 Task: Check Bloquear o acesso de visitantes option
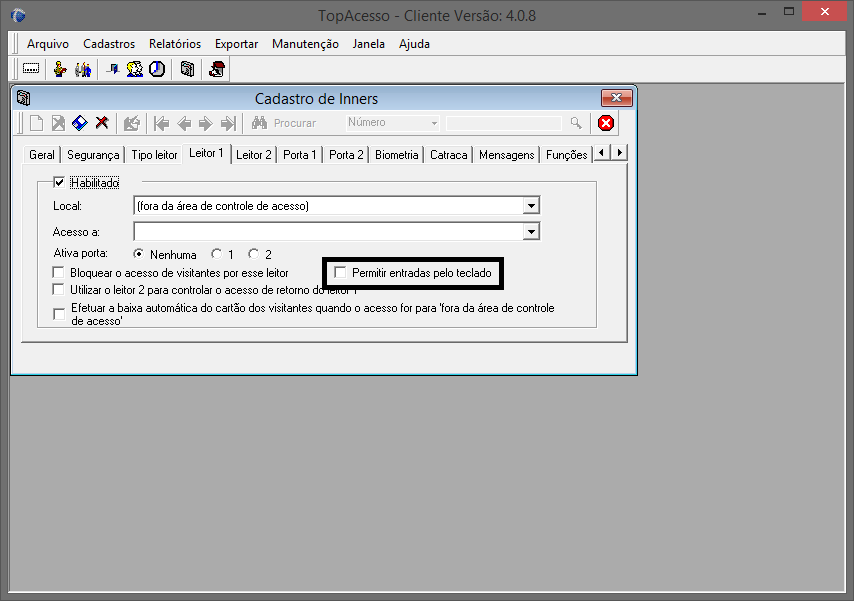59,272
